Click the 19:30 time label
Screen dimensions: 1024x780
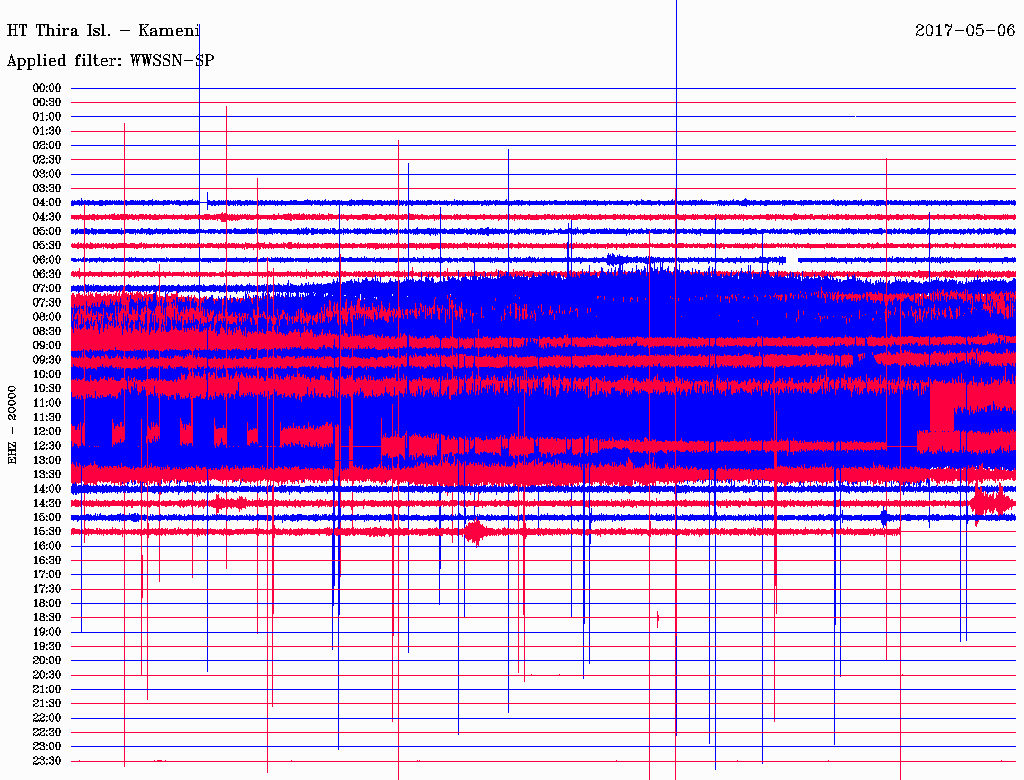[47, 646]
